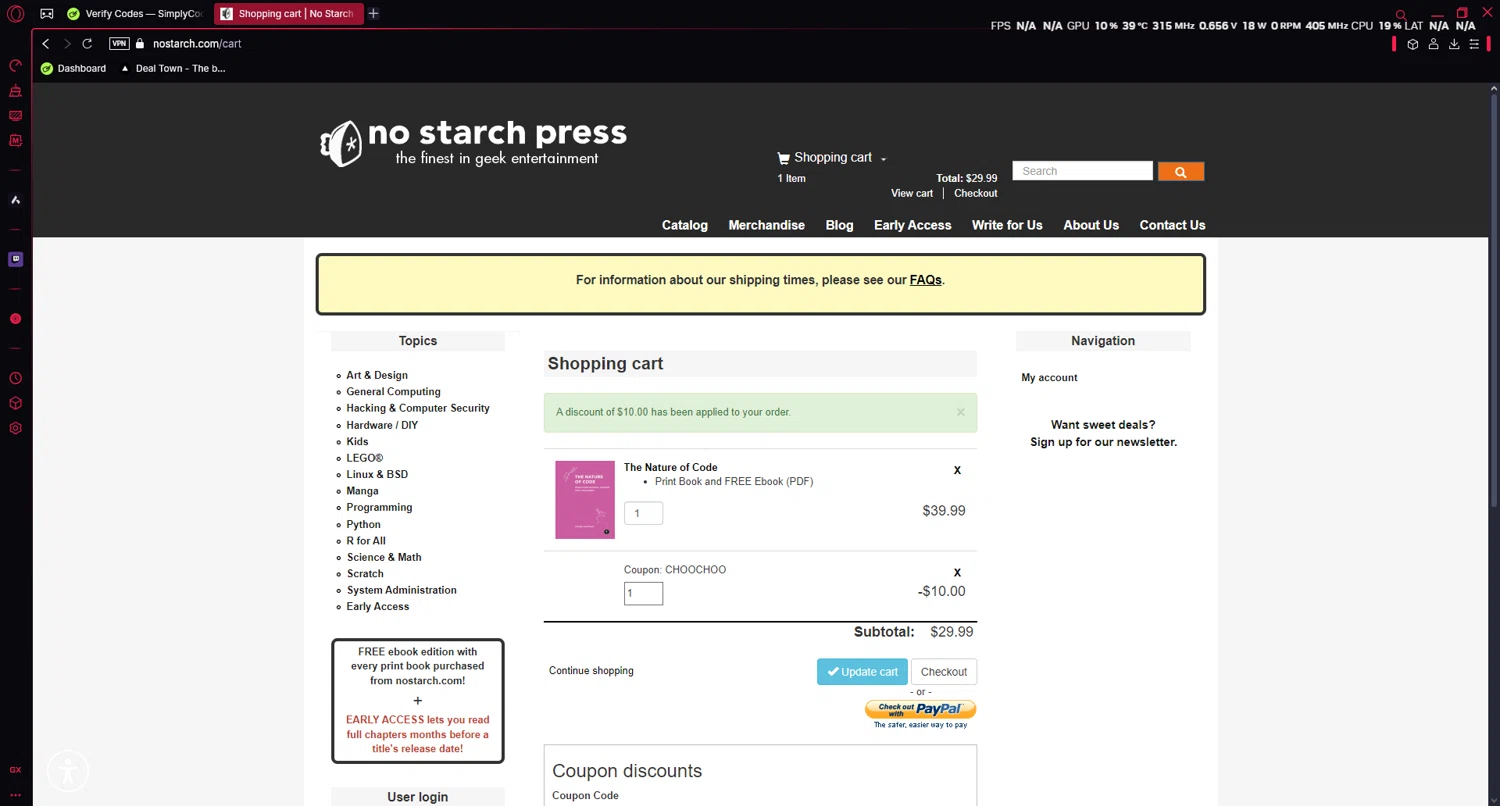Click Checkout link in page header
Viewport: 1500px width, 806px height.
tap(975, 193)
